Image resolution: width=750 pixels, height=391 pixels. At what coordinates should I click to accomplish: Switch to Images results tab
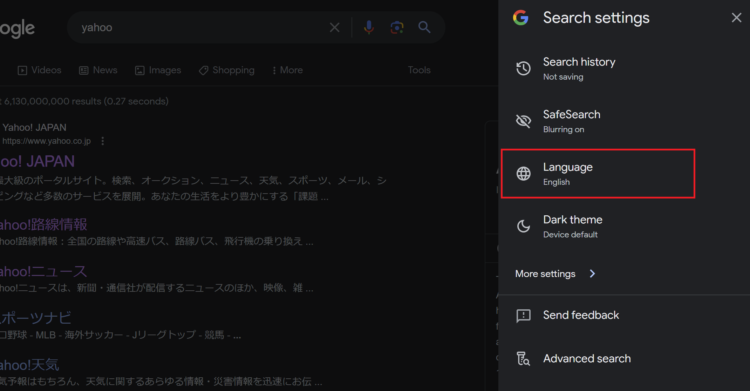[158, 70]
